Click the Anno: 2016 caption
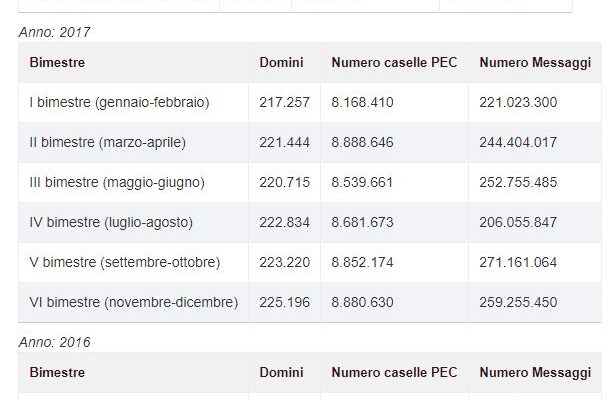 tap(54, 343)
